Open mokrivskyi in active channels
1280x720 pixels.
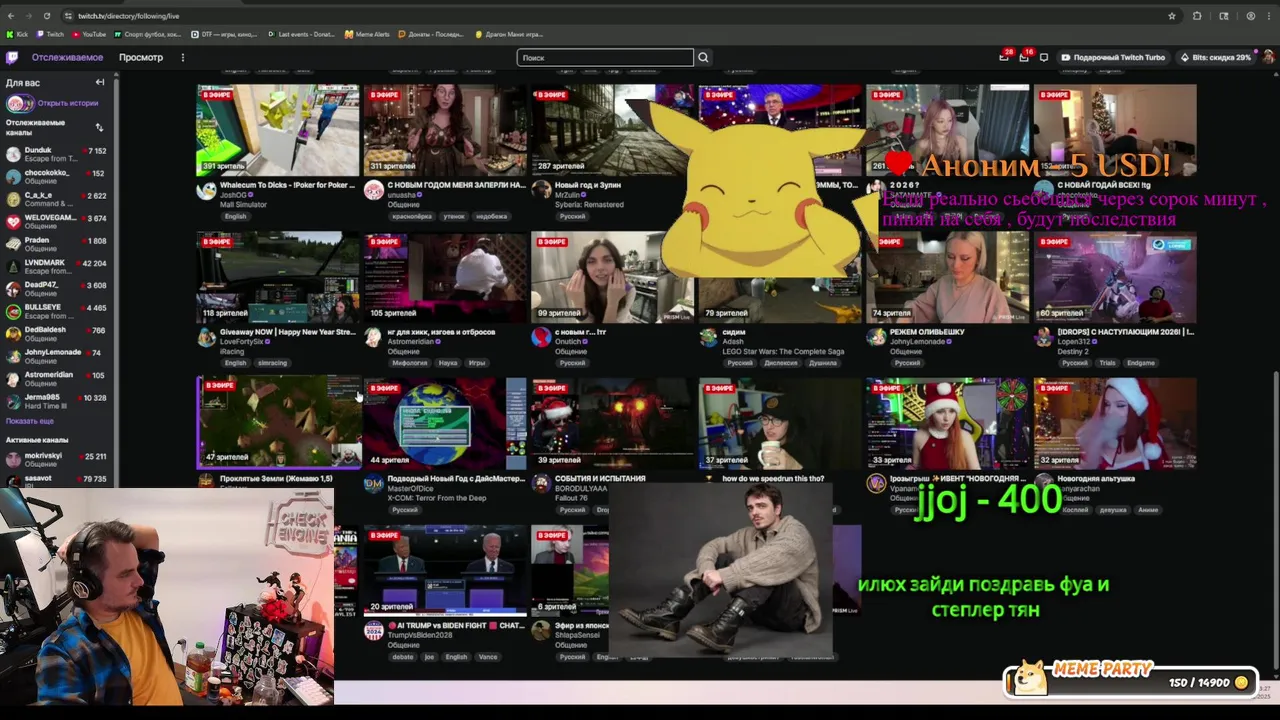click(56, 459)
